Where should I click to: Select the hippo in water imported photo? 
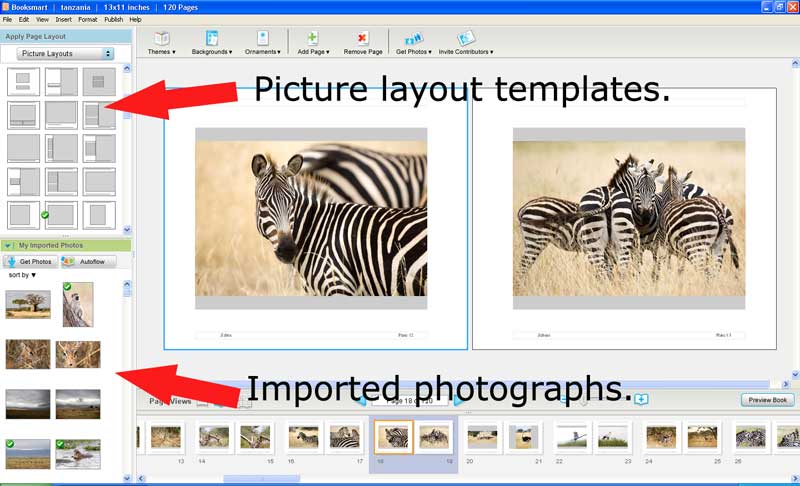[x=78, y=454]
